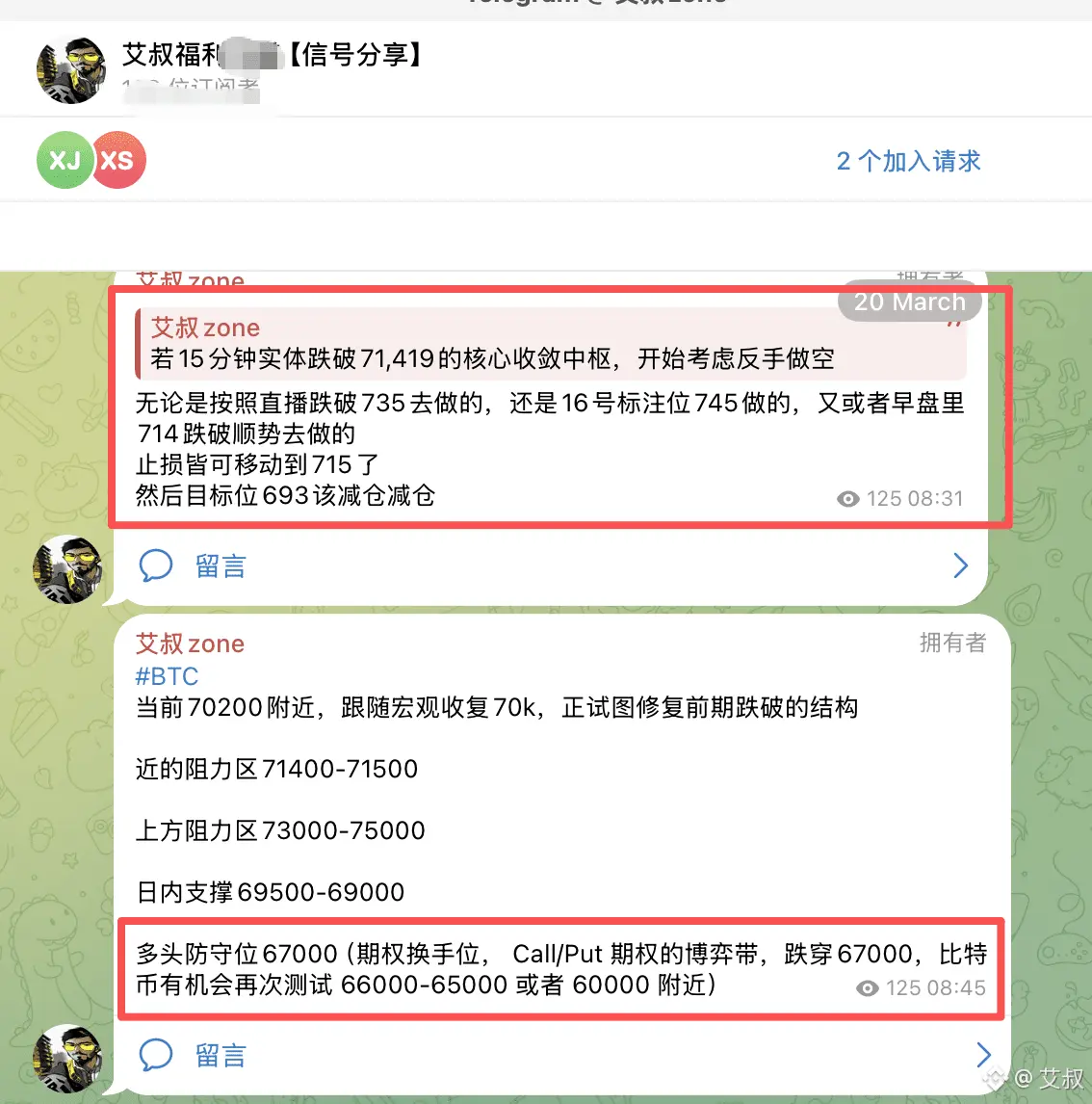The image size is (1092, 1104).
Task: Click the 20 March date badge
Action: click(x=909, y=302)
